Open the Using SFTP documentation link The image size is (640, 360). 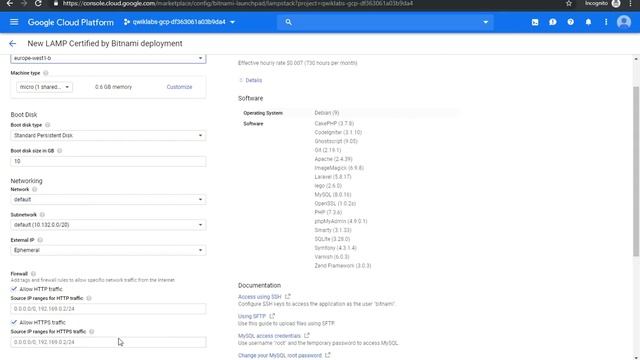coord(252,316)
